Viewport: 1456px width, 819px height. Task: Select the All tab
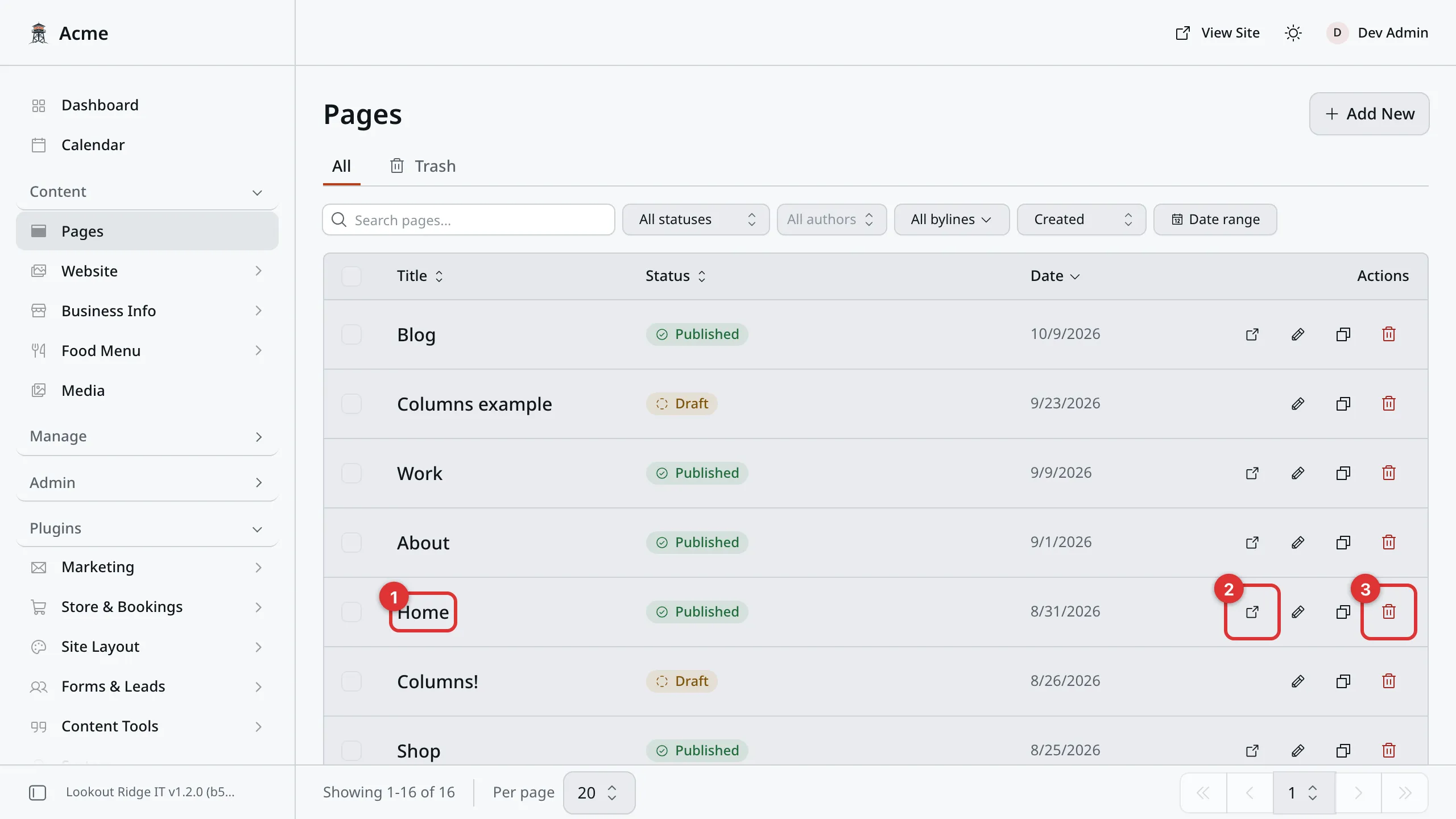pyautogui.click(x=341, y=166)
